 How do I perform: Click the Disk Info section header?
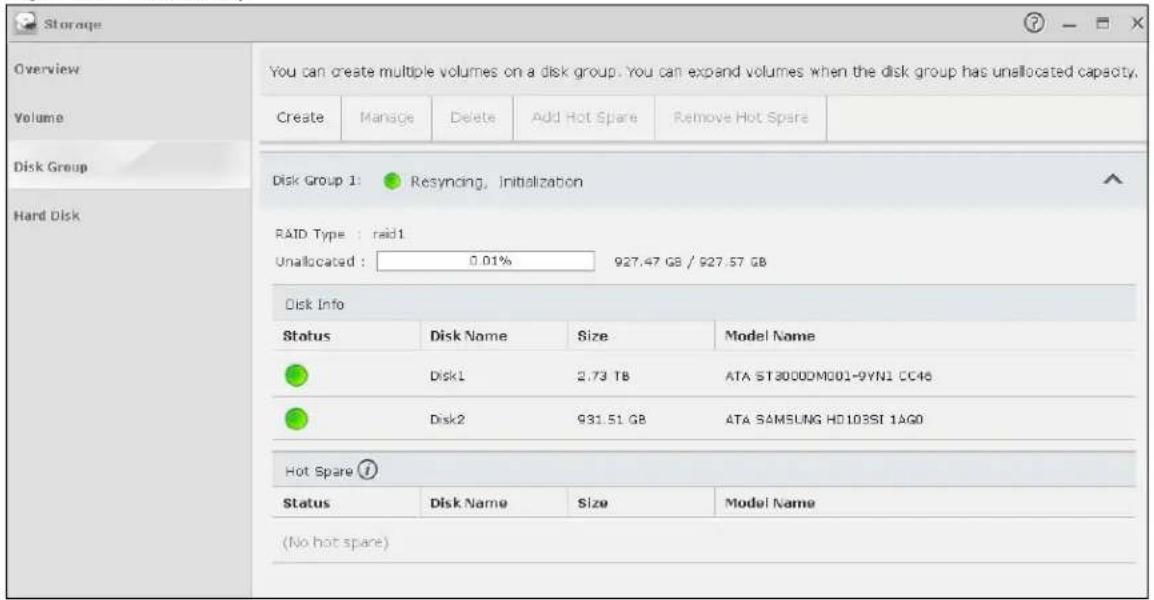coord(704,304)
